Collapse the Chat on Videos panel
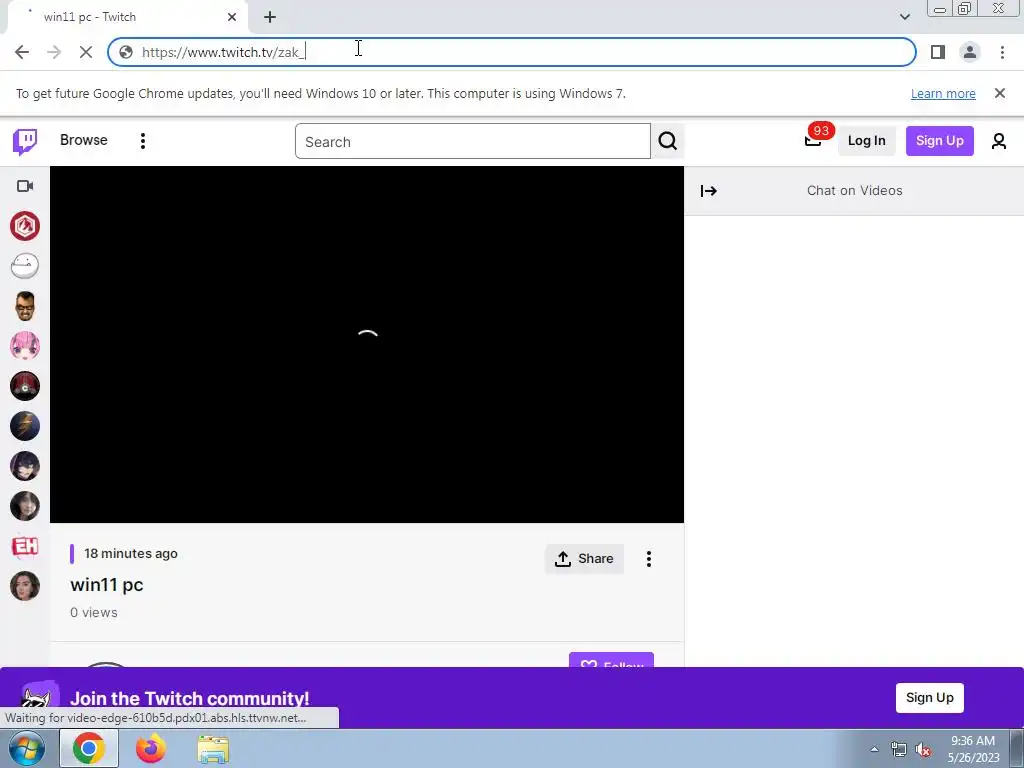Screen dimensions: 1024x768 coord(709,191)
